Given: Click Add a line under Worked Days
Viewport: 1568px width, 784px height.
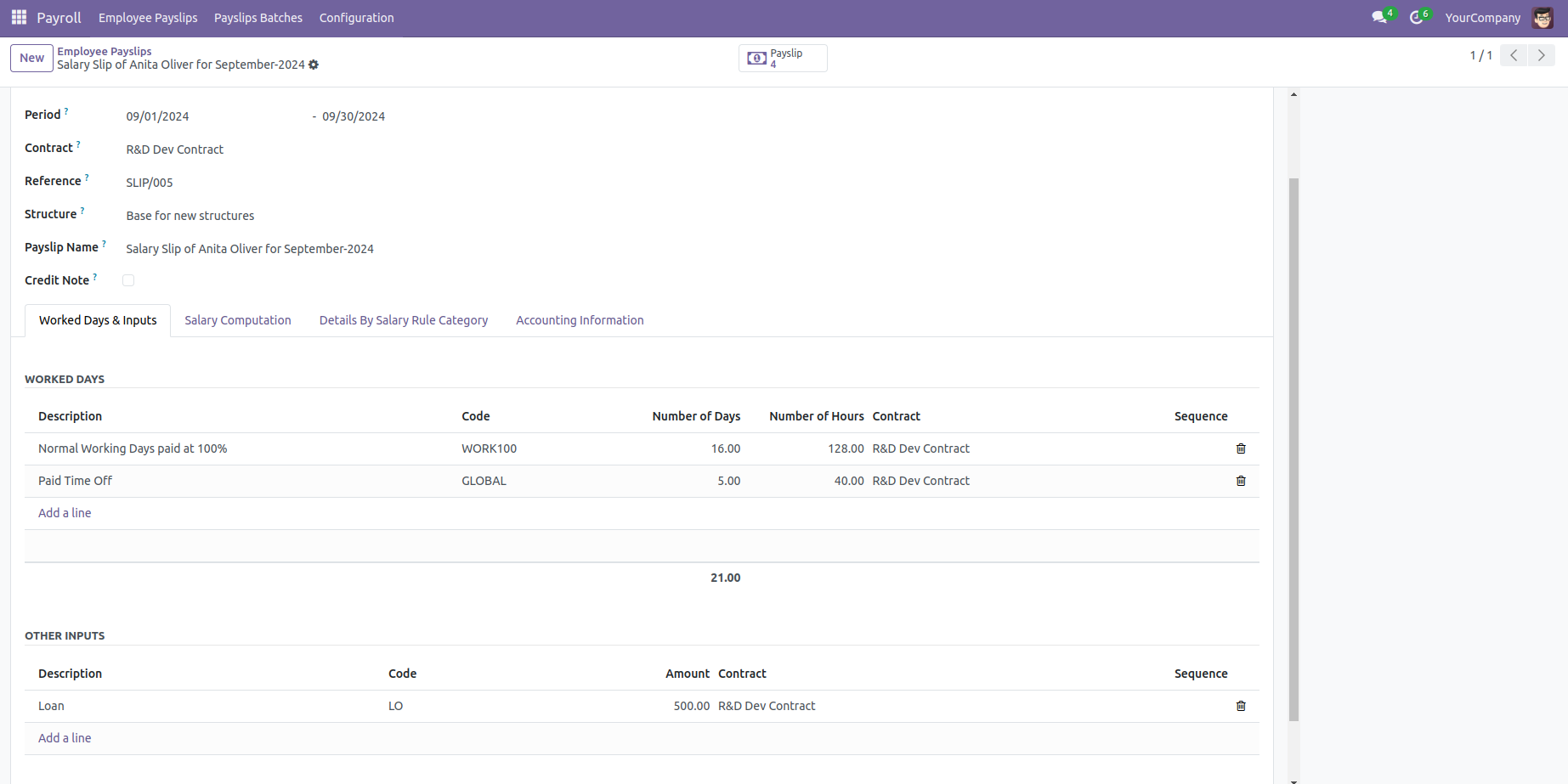Looking at the screenshot, I should click(65, 513).
